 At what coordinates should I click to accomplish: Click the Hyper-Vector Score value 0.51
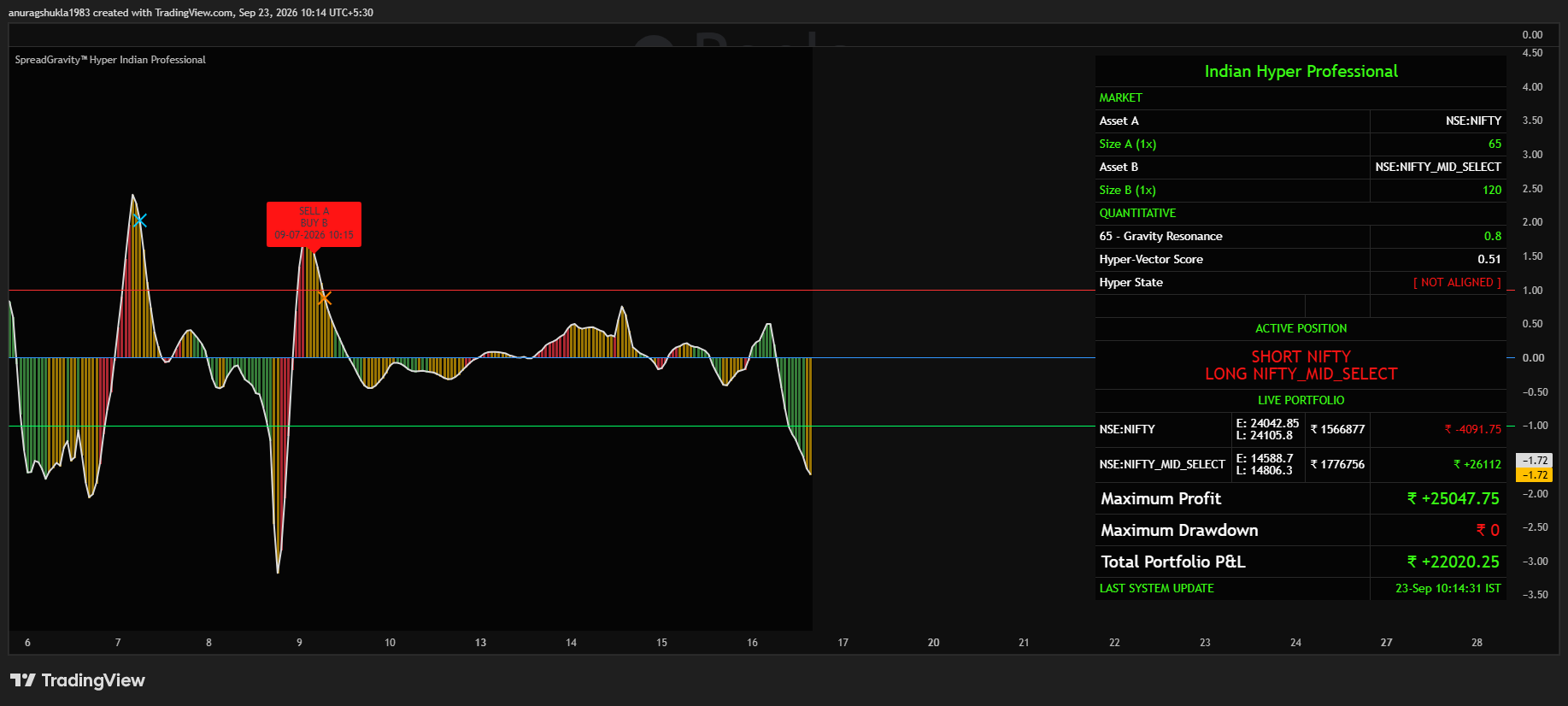pyautogui.click(x=1489, y=260)
